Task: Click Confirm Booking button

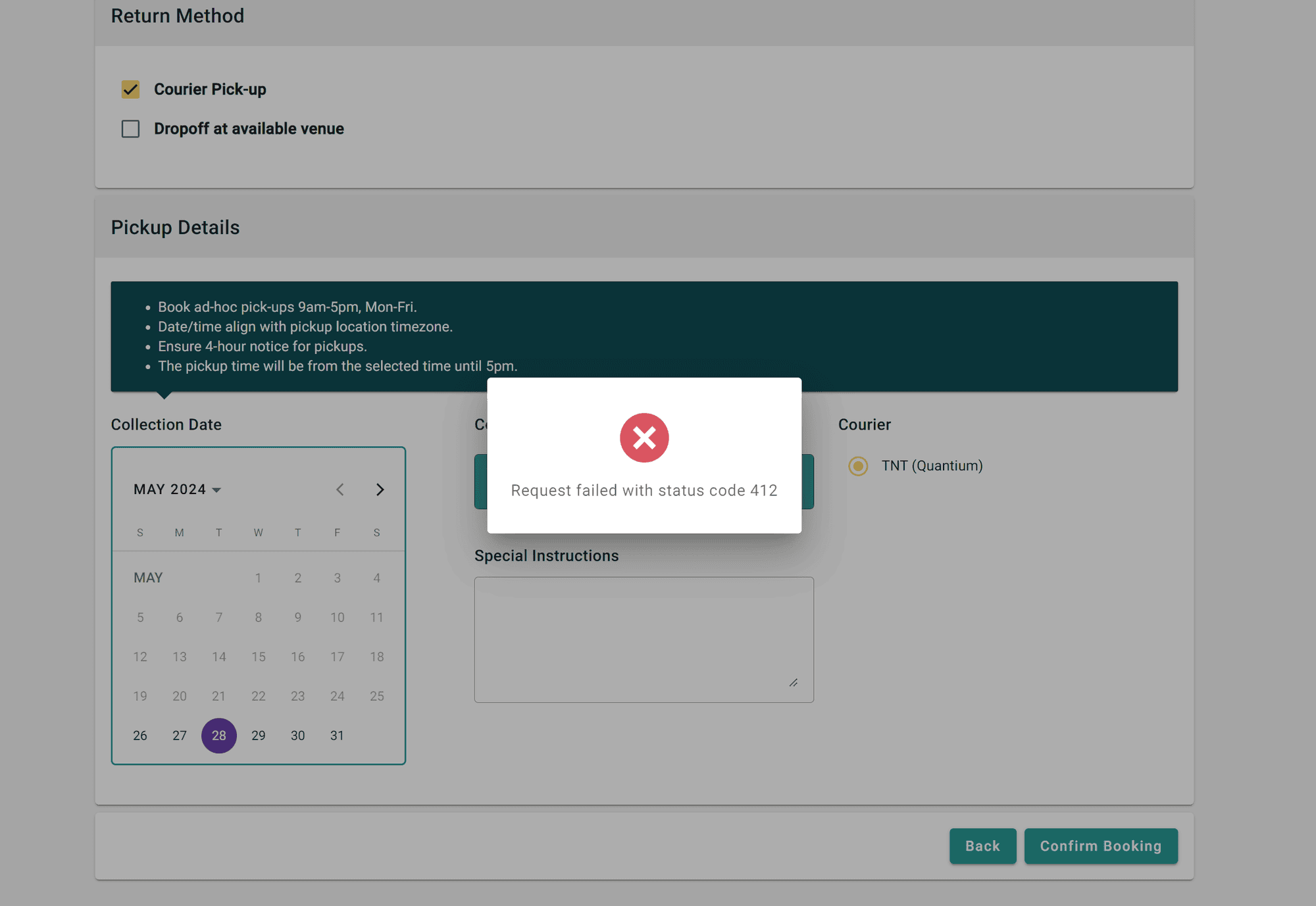Action: [x=1100, y=846]
